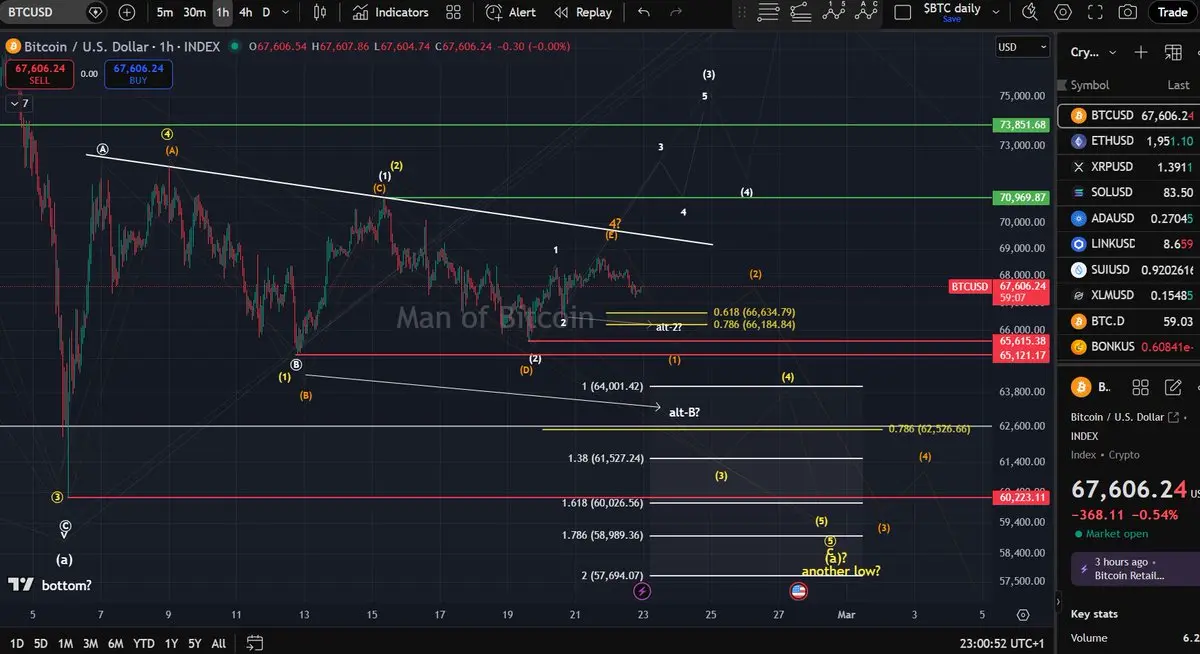
Task: Click the compare/add symbol plus icon
Action: tap(127, 12)
